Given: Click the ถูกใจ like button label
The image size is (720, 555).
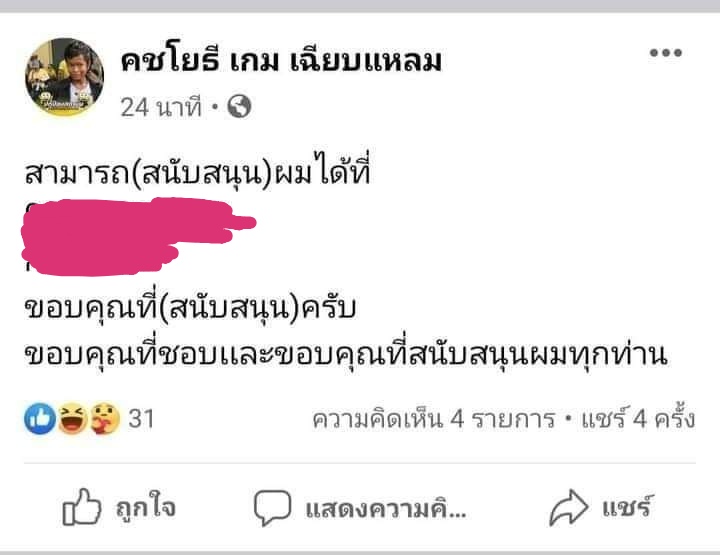Looking at the screenshot, I should 145,508.
